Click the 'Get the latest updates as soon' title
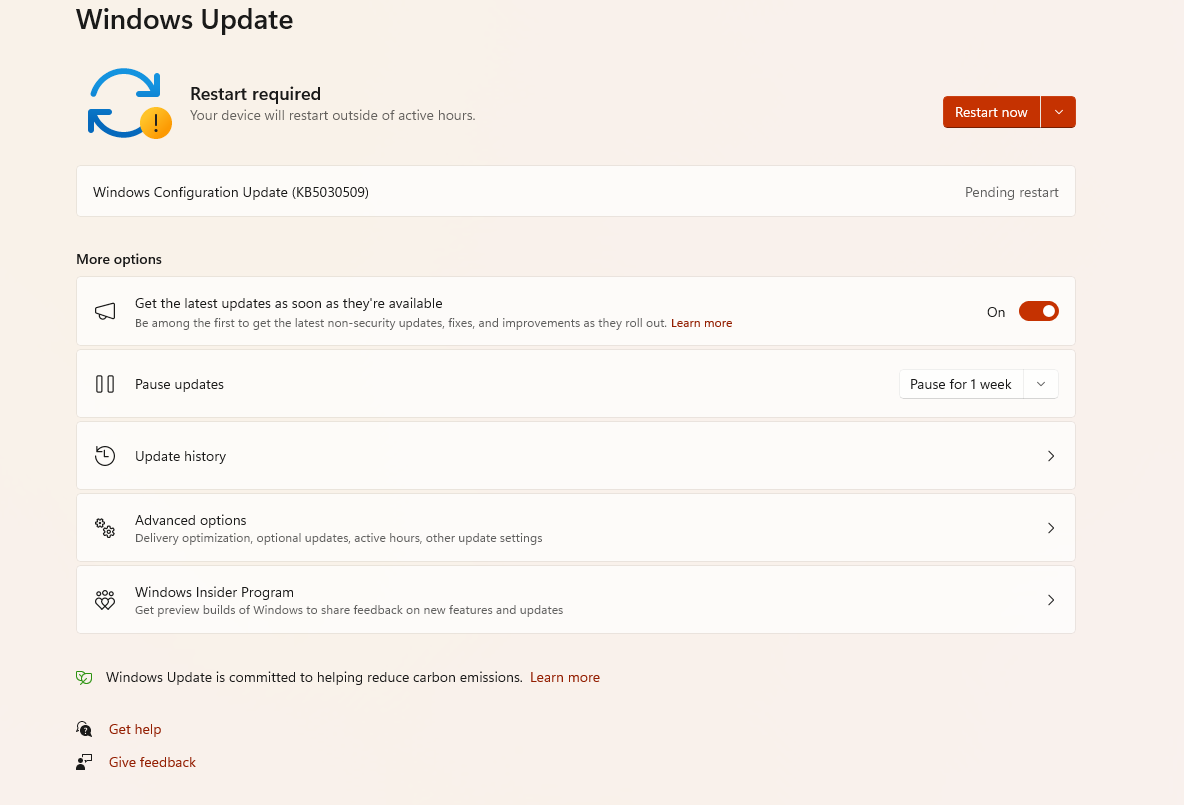The image size is (1184, 805). click(x=288, y=304)
